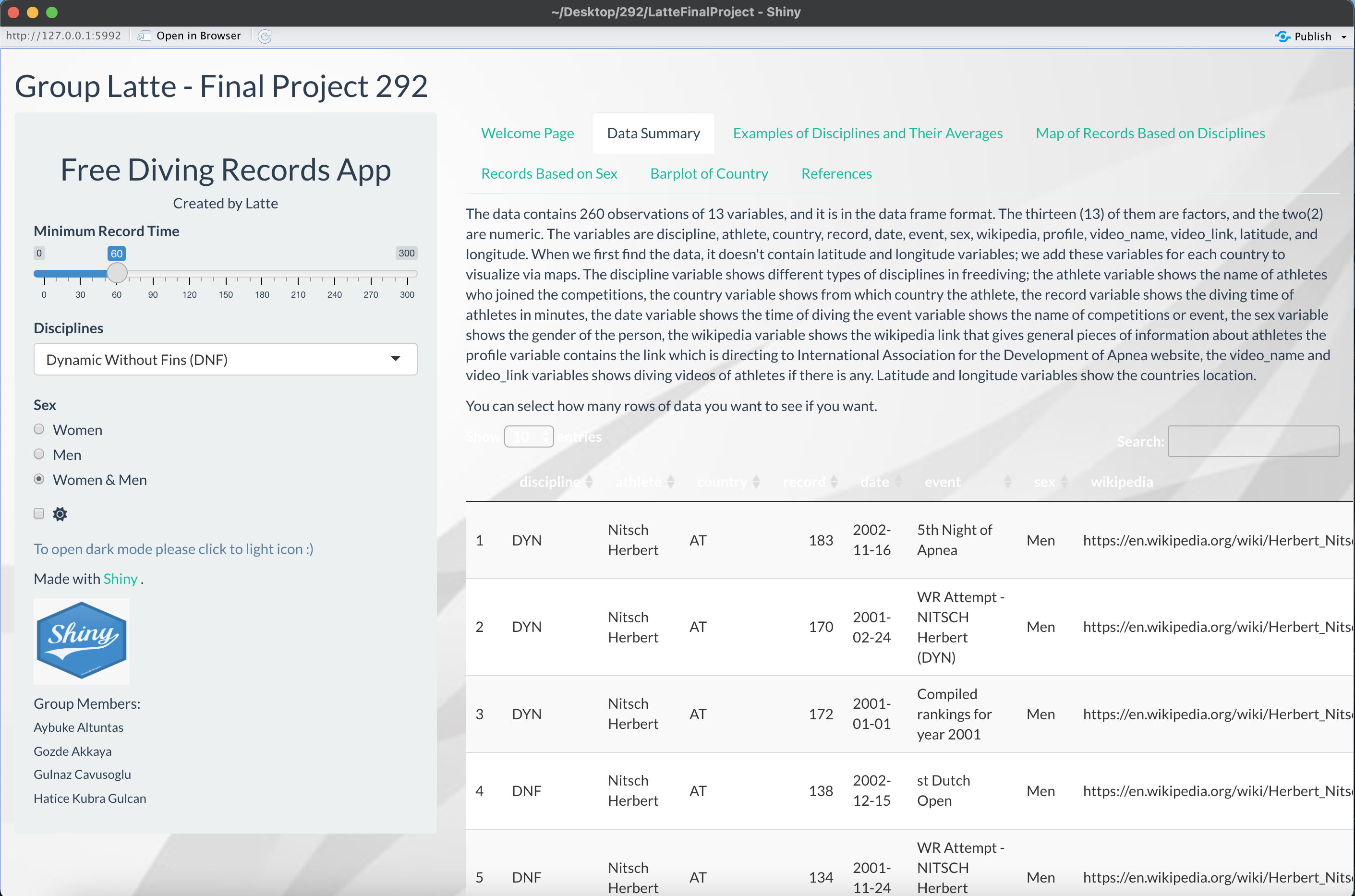Click the Publish icon
Viewport: 1355px width, 896px height.
coord(1282,36)
